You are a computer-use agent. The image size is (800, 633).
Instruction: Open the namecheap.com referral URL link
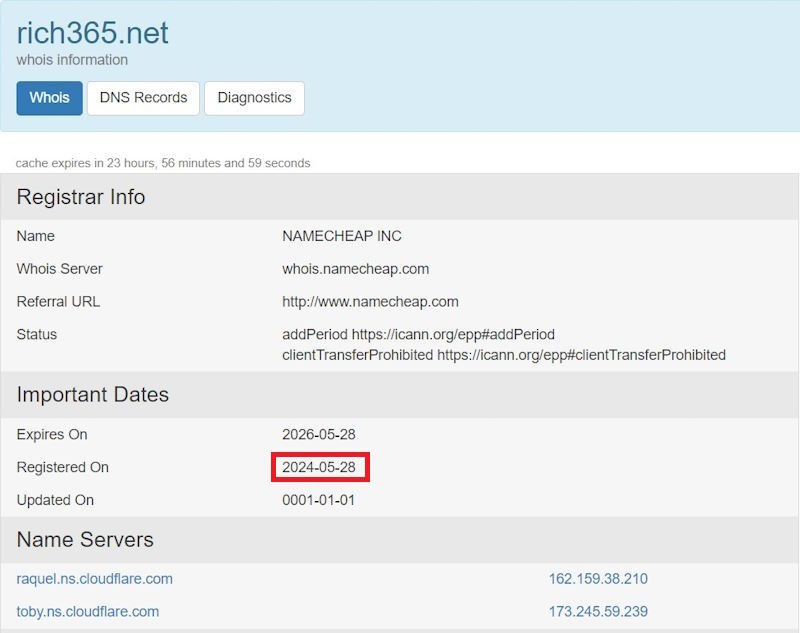coord(370,301)
